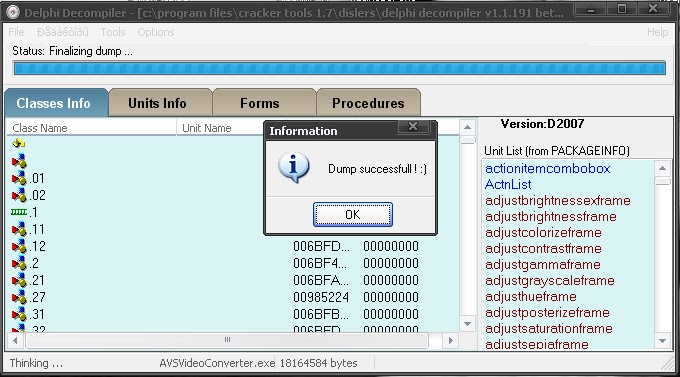
Task: Select the class icon for row .01
Action: click(19, 178)
